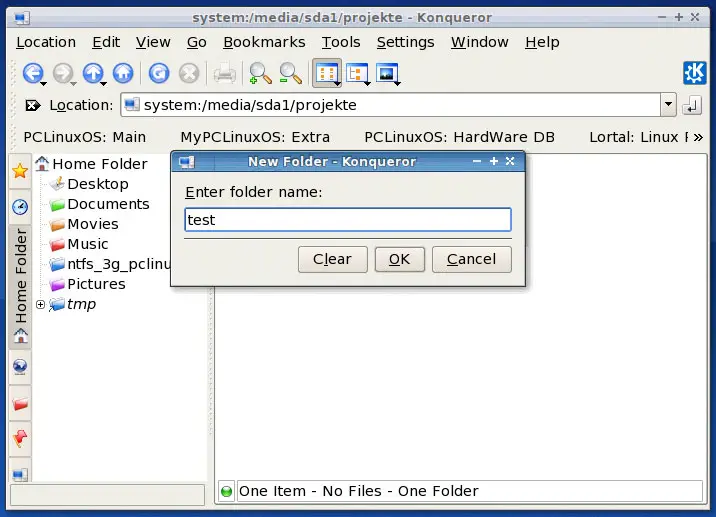716x517 pixels.
Task: Open Tree View mode dropdown arrow
Action: 368,84
